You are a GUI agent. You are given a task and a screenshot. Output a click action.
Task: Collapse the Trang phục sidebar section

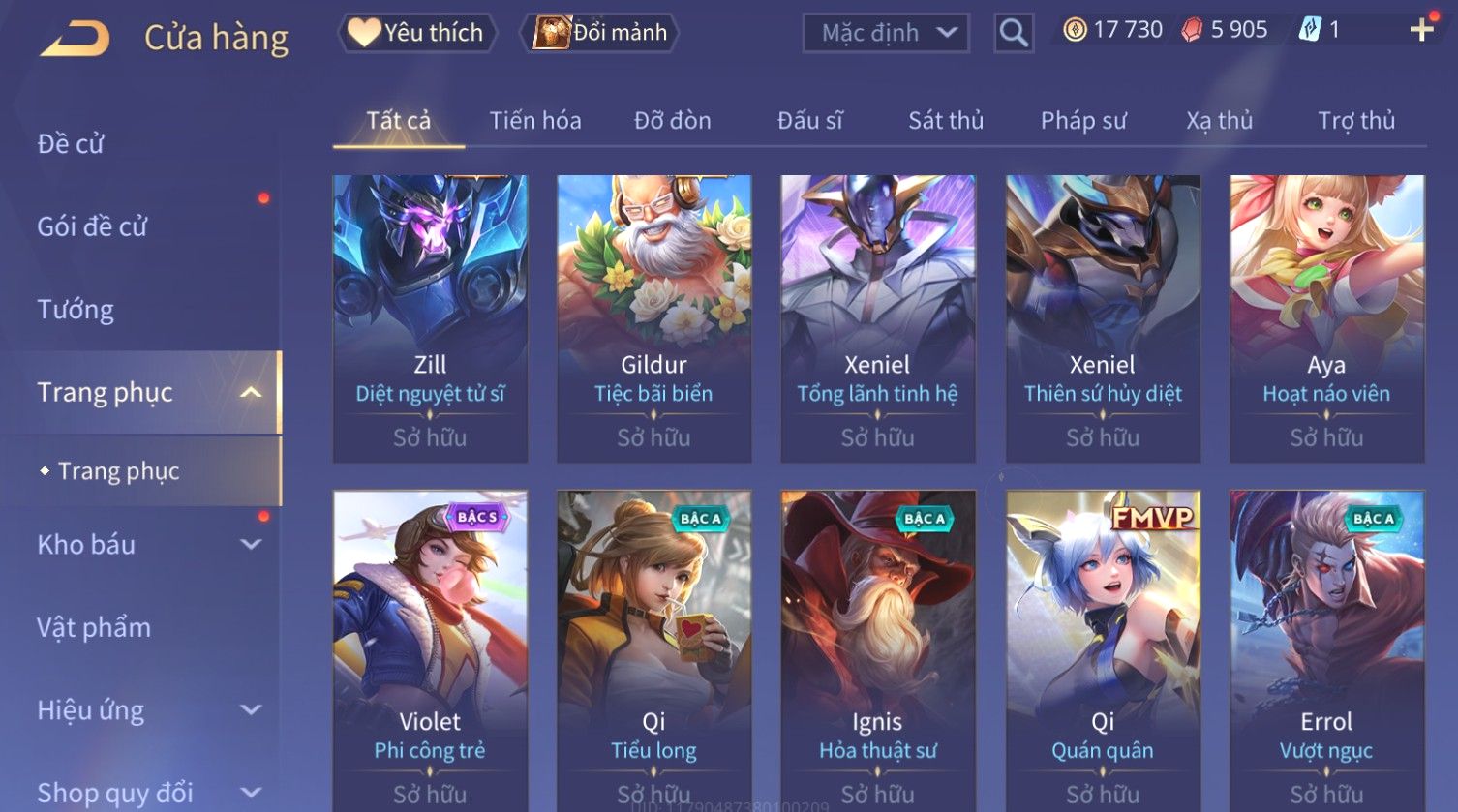251,393
